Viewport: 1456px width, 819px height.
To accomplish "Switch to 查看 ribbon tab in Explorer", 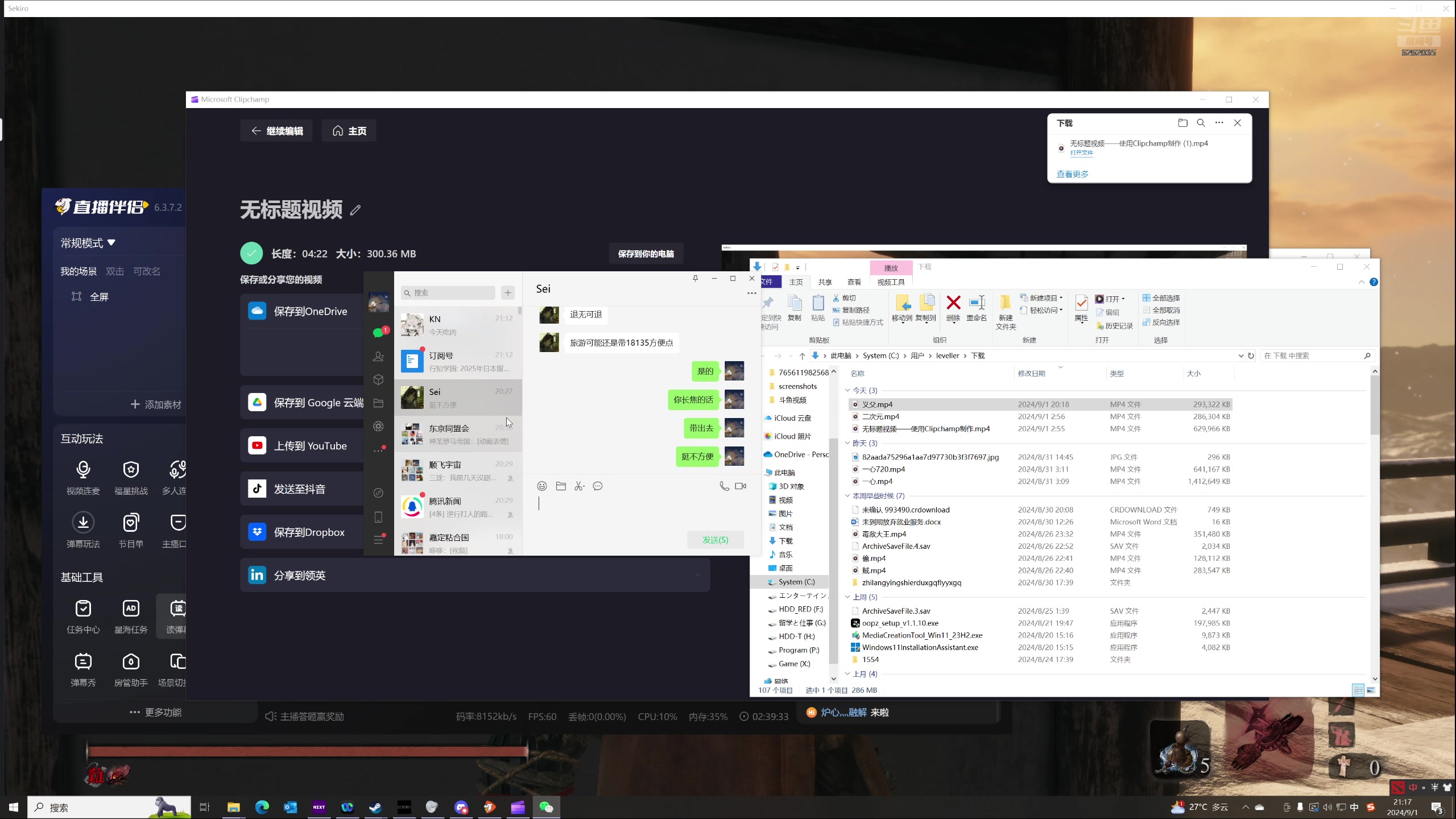I will point(854,282).
